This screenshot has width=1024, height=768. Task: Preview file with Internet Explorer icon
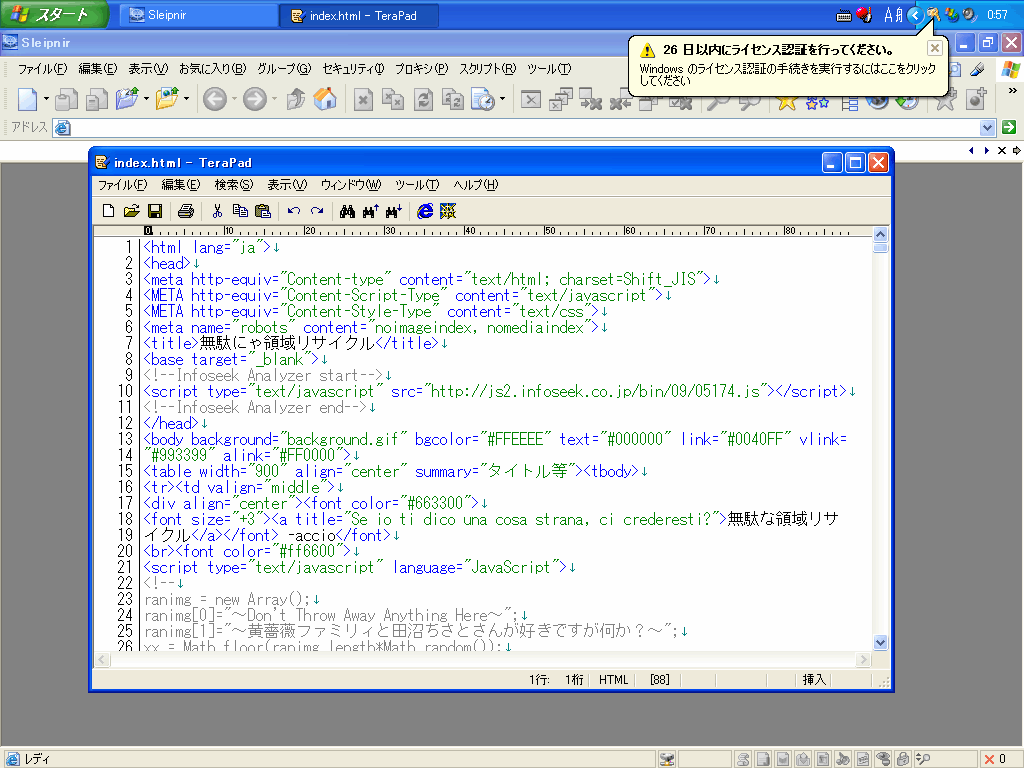point(425,211)
